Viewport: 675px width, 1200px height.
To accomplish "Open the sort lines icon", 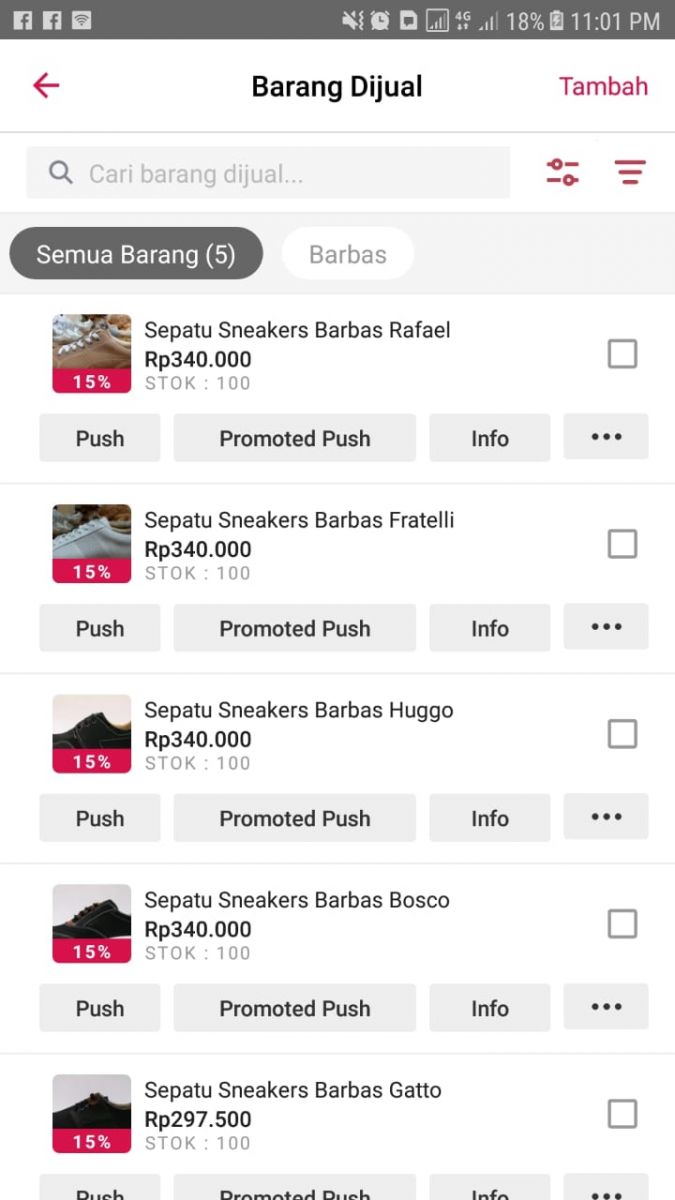I will (630, 172).
